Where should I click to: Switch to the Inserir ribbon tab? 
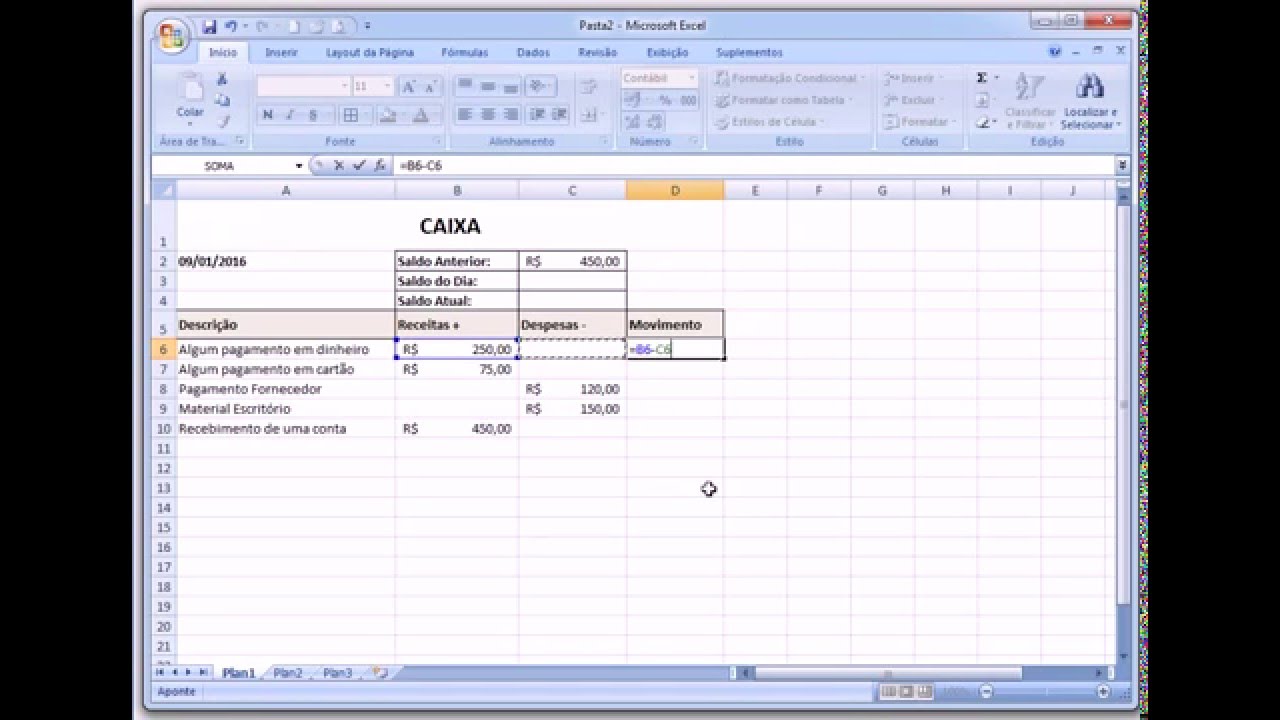click(281, 52)
